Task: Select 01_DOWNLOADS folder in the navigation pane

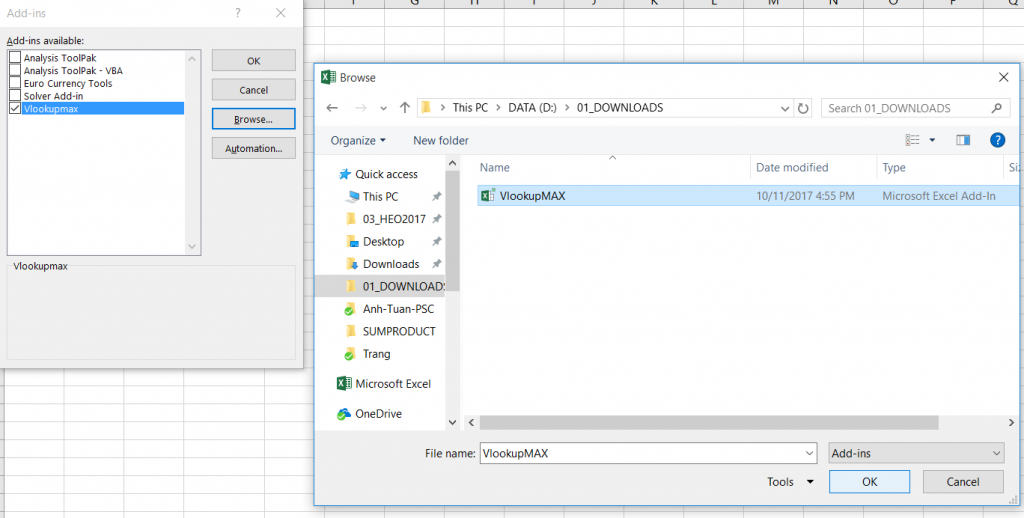Action: pos(395,286)
